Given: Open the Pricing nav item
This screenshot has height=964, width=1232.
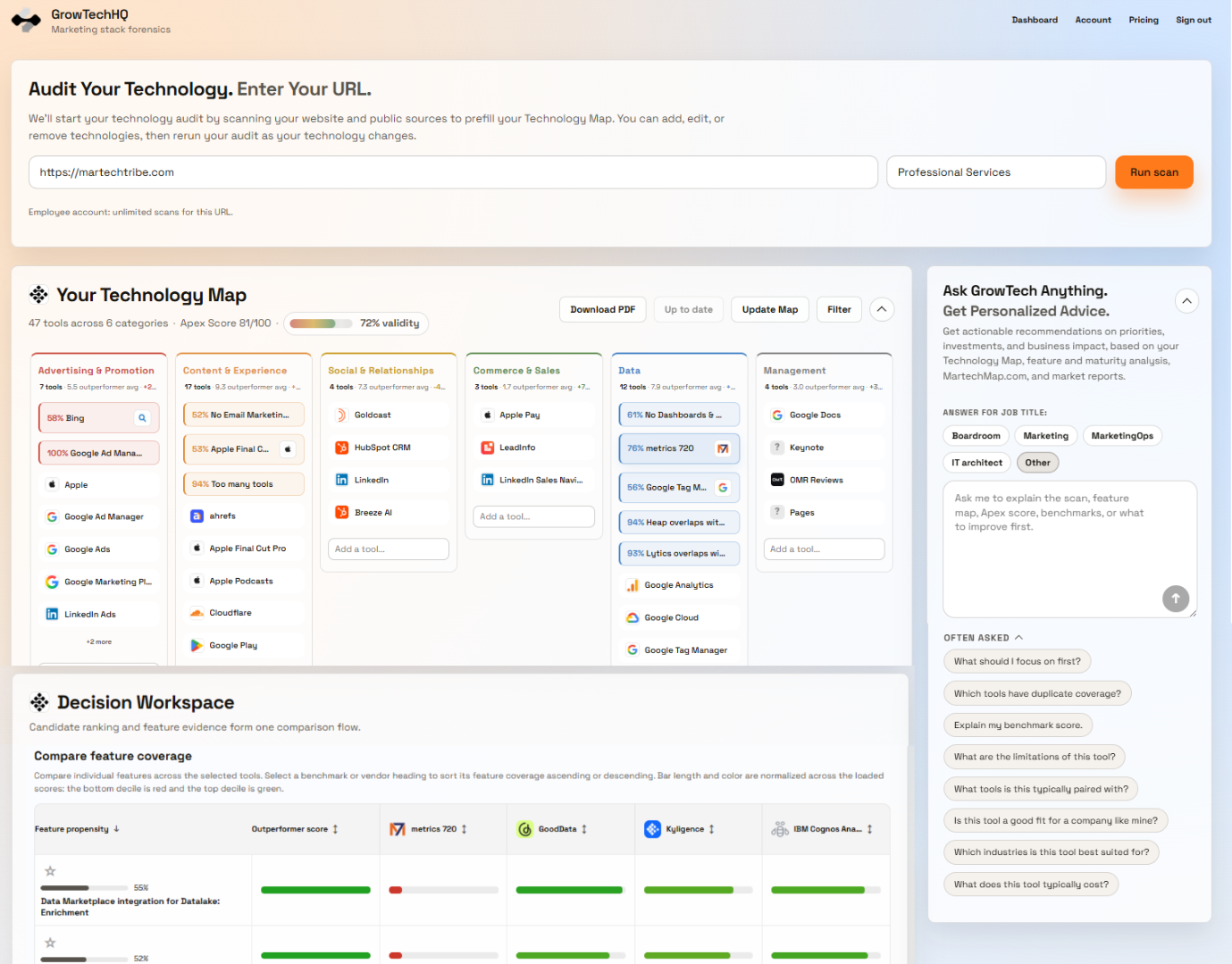Looking at the screenshot, I should 1144,20.
